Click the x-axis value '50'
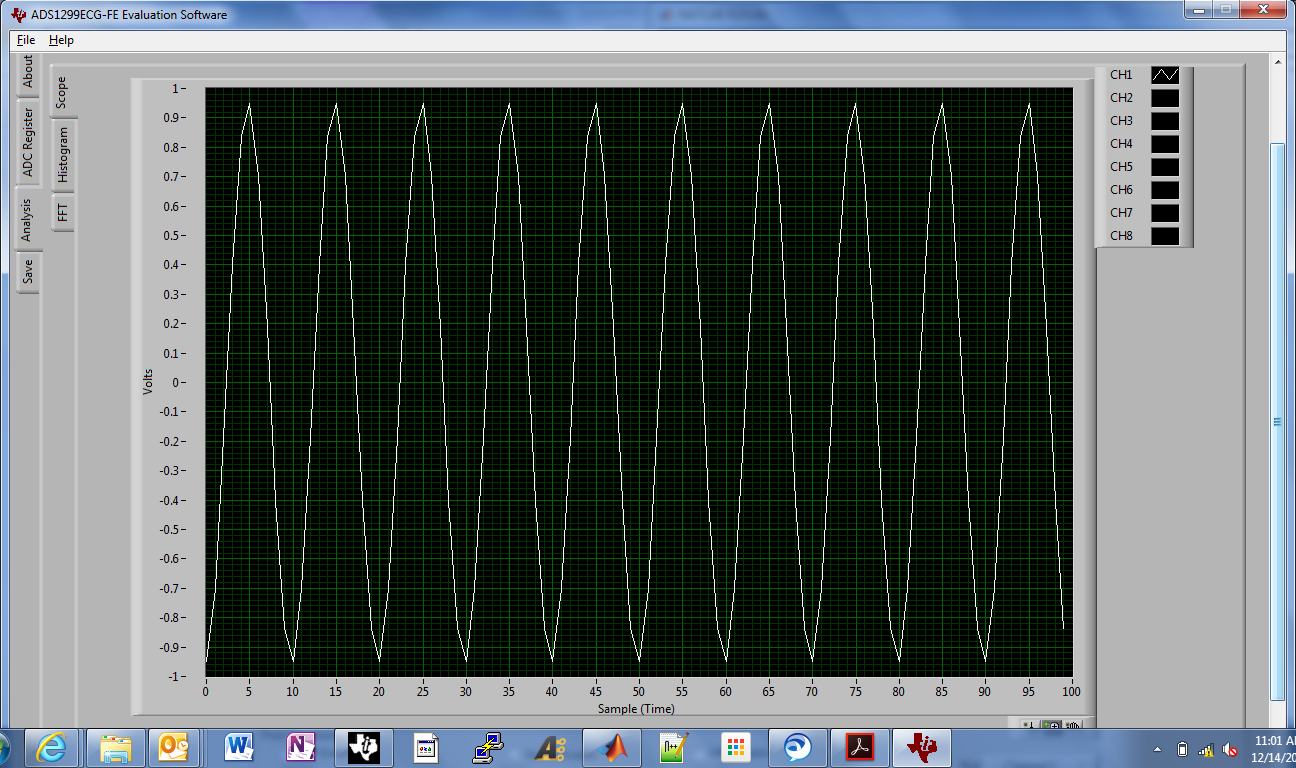1296x768 pixels. pos(639,692)
